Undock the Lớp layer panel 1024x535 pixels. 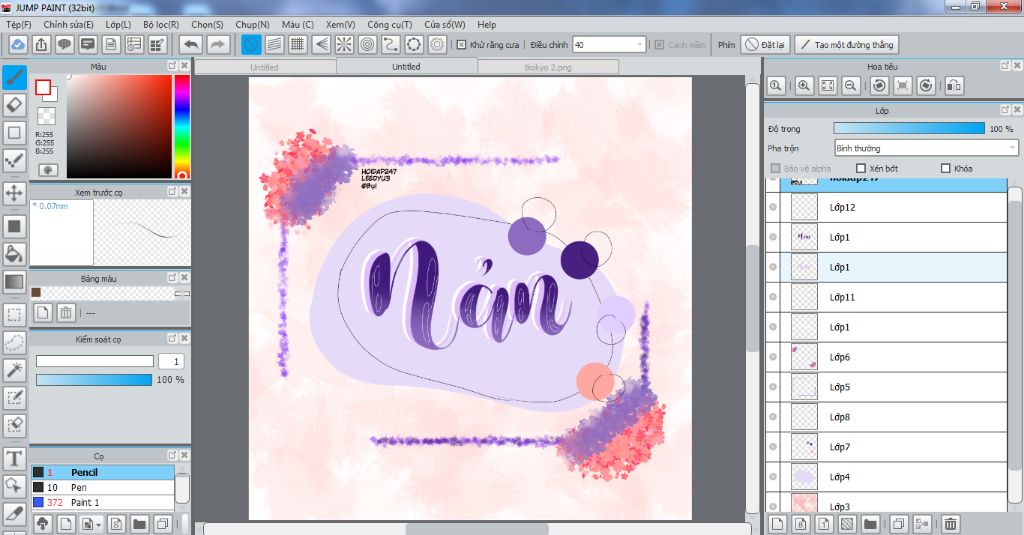1005,110
